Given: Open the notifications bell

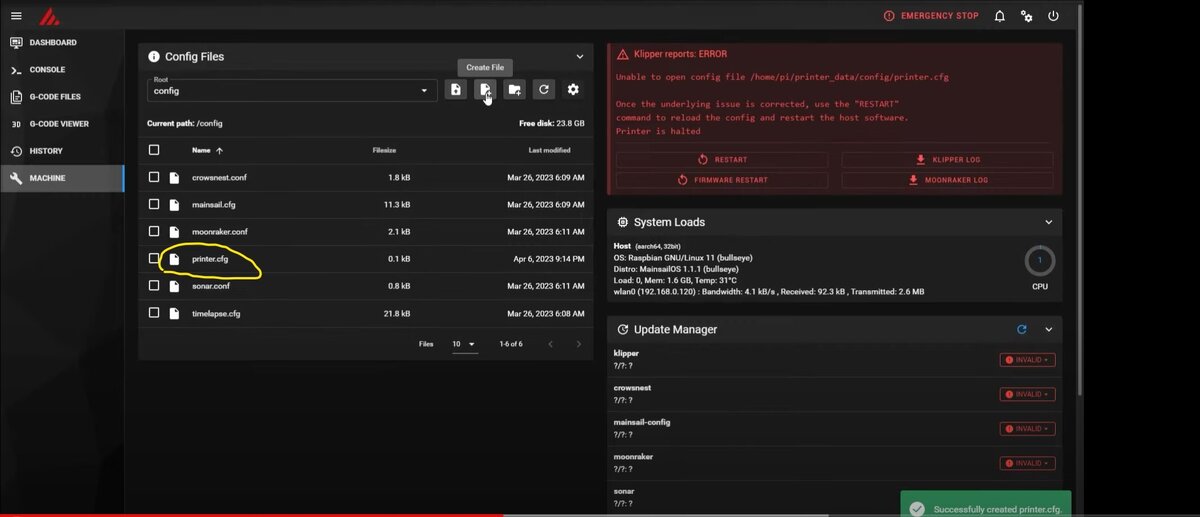Looking at the screenshot, I should click(999, 16).
